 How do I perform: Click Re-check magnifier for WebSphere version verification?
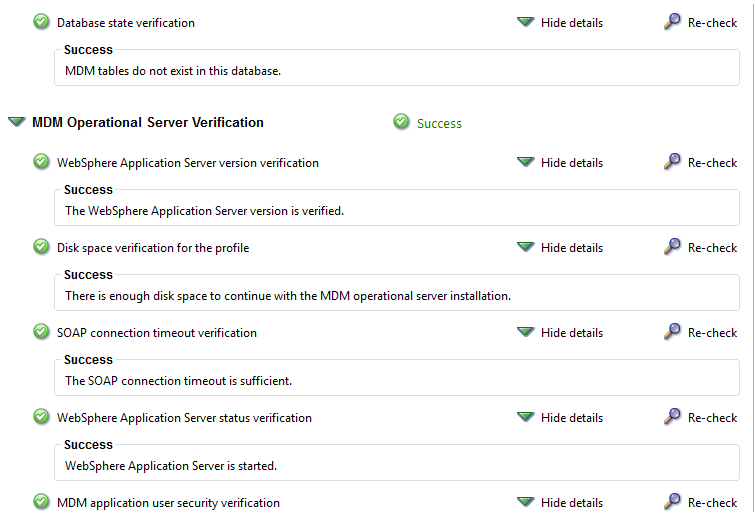(x=672, y=161)
